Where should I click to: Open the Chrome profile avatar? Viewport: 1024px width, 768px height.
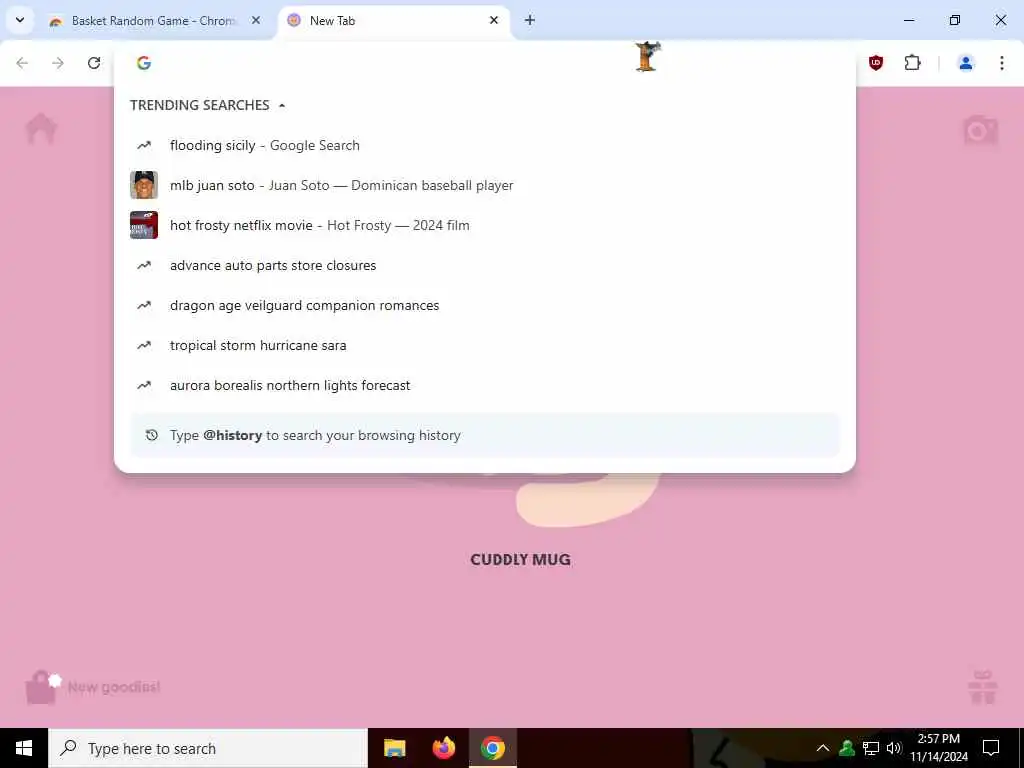tap(965, 63)
